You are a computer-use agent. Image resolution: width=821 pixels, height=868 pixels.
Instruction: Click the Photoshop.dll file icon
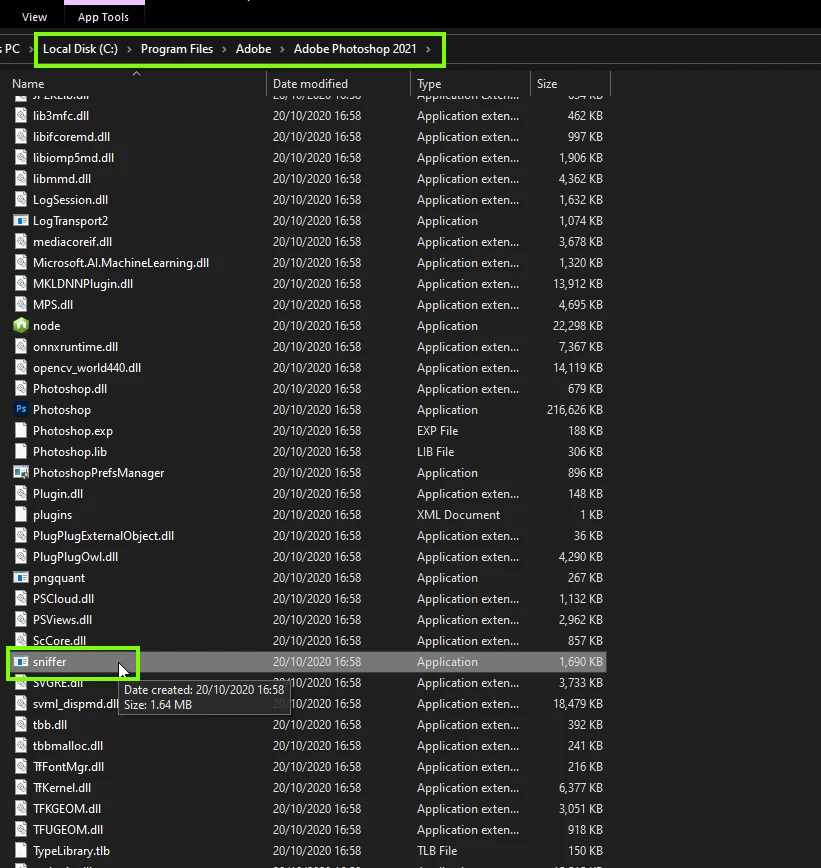(20, 389)
